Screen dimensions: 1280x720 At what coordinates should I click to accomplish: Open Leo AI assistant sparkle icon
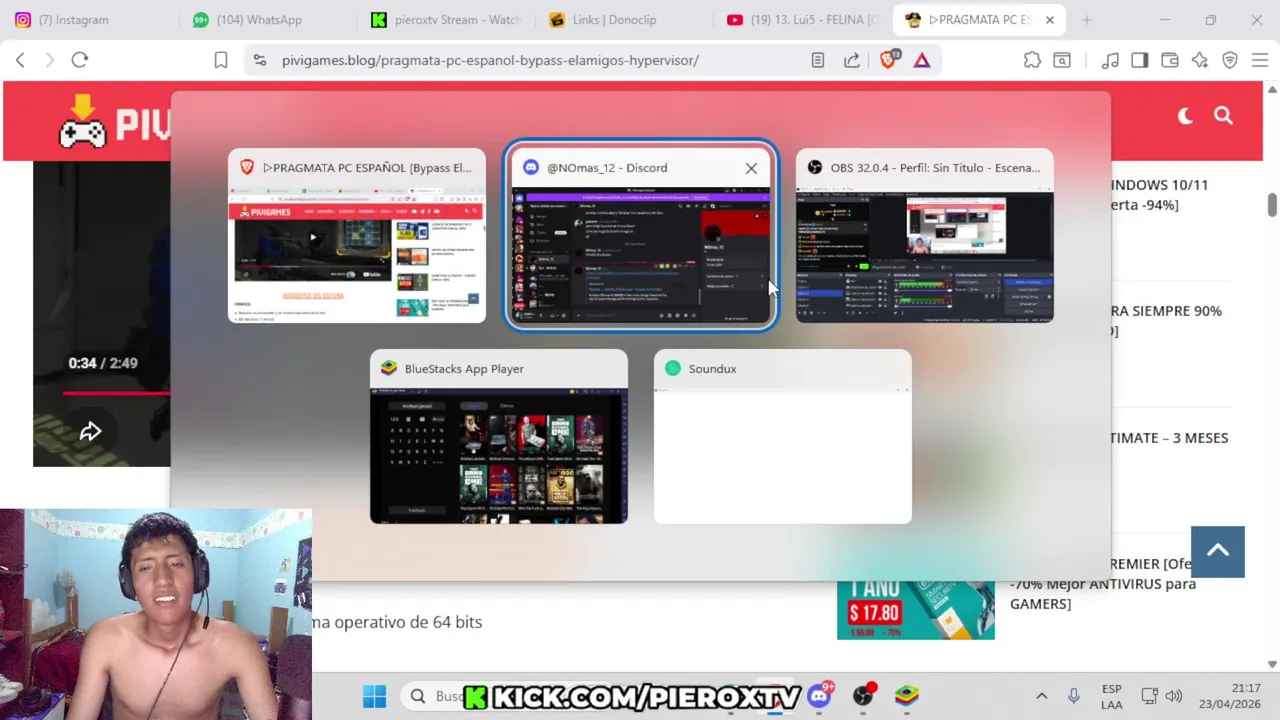[1200, 60]
